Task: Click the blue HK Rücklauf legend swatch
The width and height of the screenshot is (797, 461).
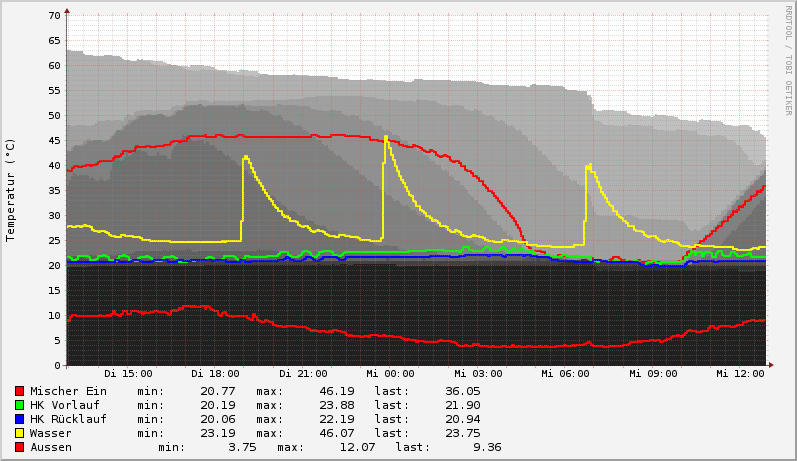Action: tap(19, 419)
